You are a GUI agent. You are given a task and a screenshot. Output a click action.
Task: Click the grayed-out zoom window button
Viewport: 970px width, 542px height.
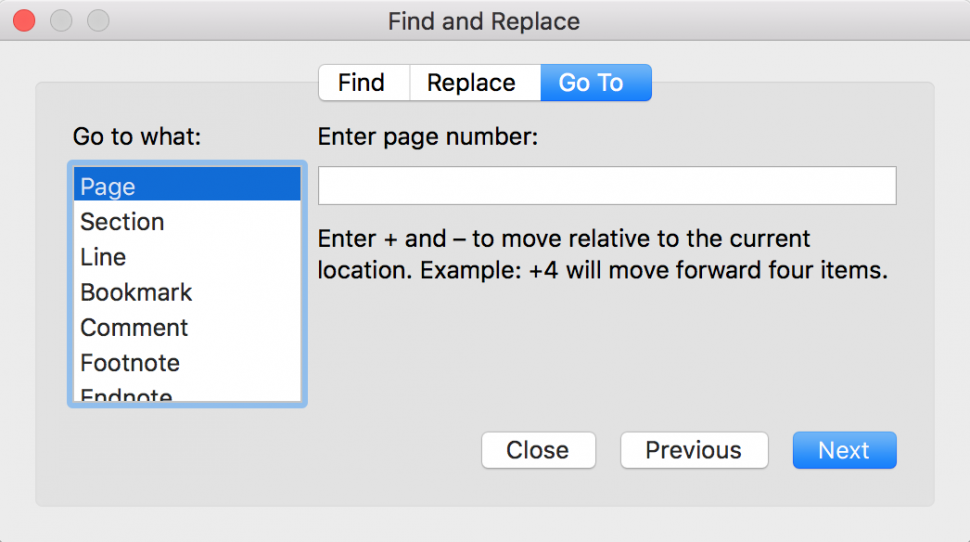click(98, 20)
